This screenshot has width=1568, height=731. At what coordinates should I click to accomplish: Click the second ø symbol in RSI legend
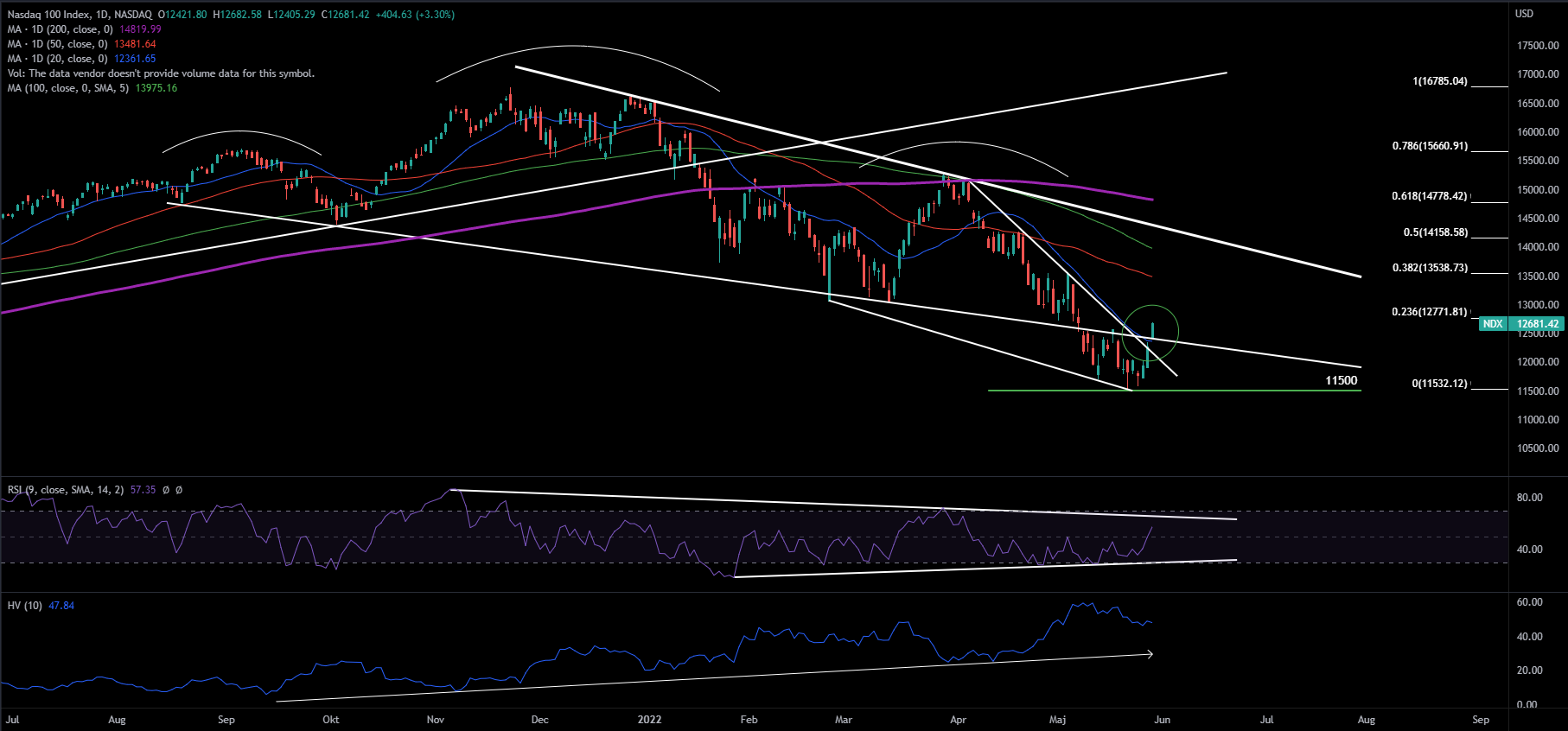click(179, 490)
